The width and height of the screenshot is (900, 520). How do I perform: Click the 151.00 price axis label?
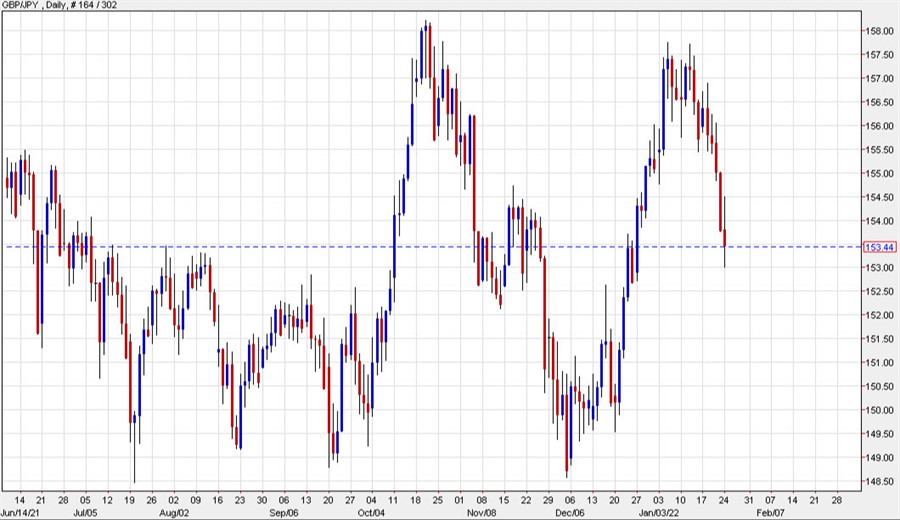tap(879, 363)
